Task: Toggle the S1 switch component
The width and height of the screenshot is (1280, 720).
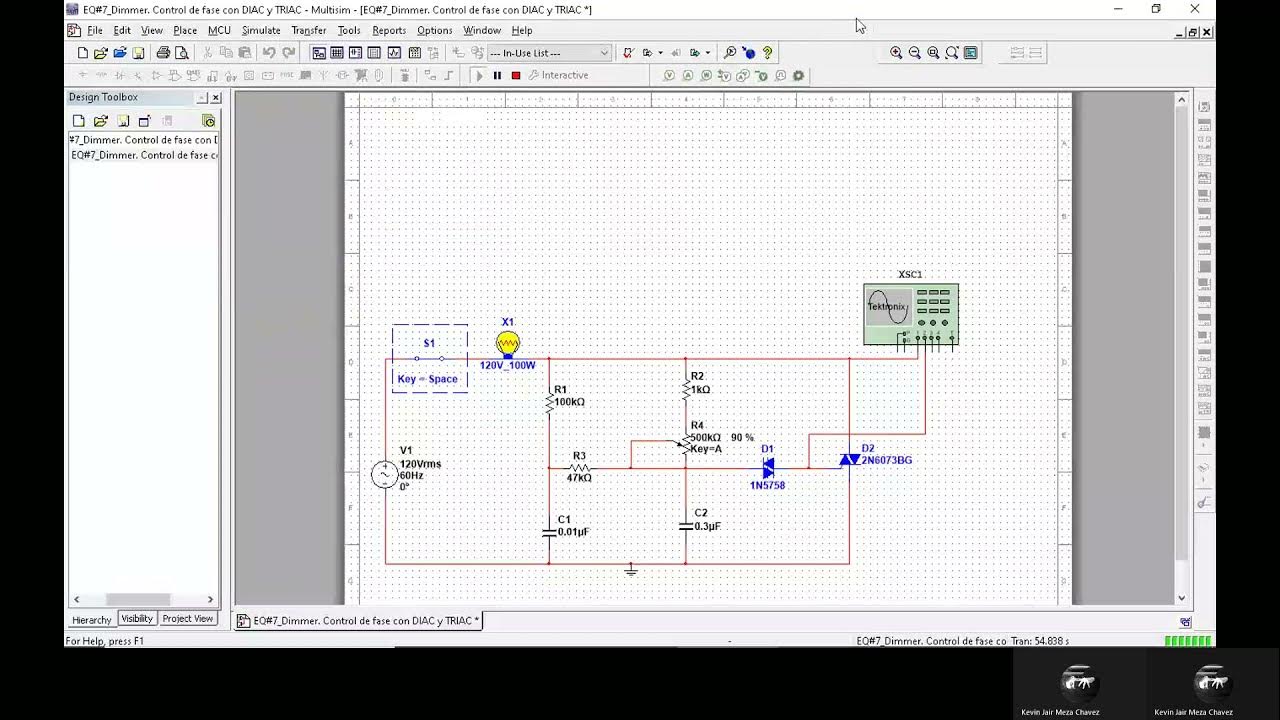Action: pos(429,358)
